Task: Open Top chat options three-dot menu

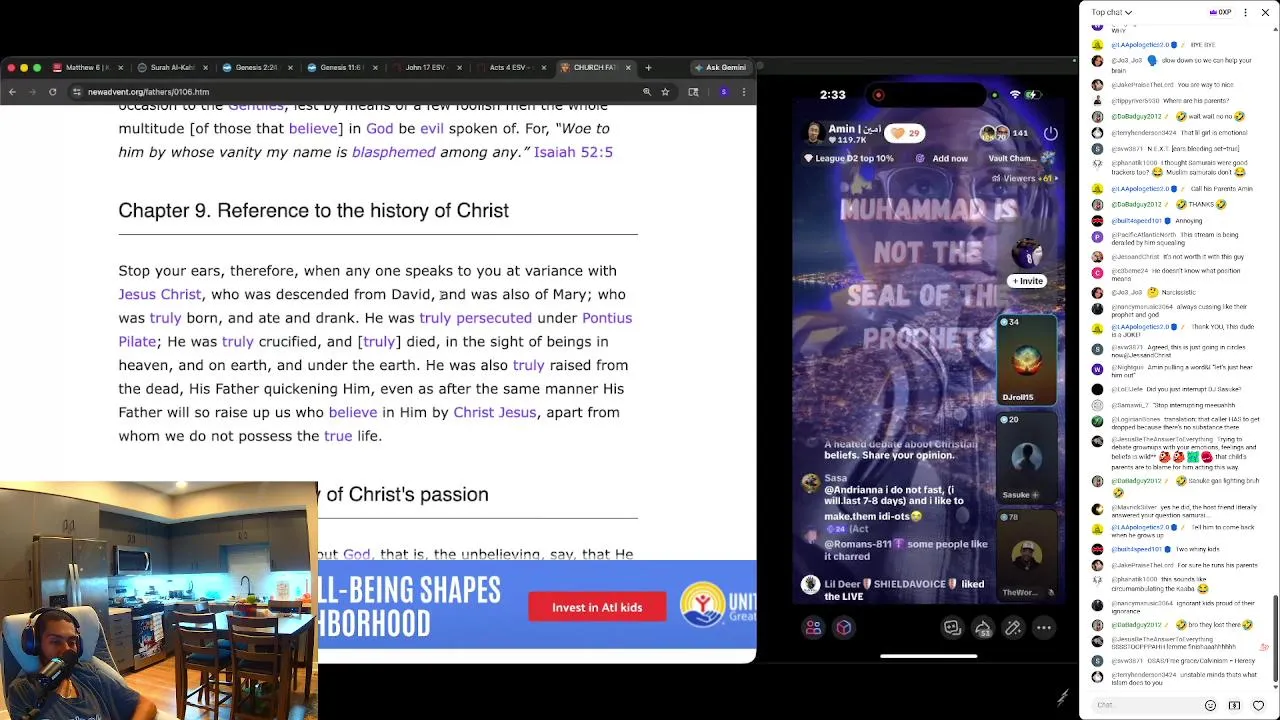Action: (1245, 13)
